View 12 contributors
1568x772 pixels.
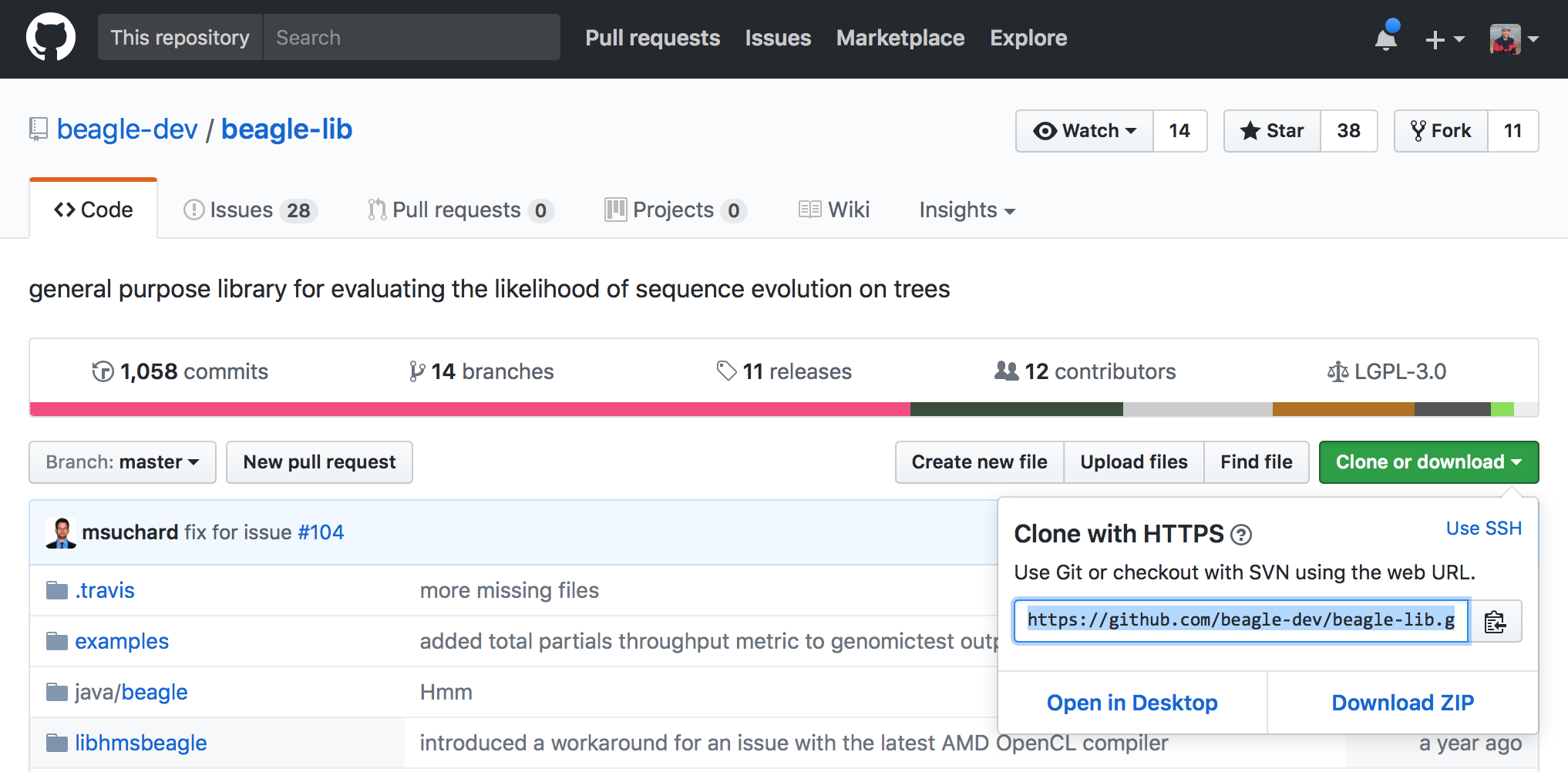[1085, 371]
